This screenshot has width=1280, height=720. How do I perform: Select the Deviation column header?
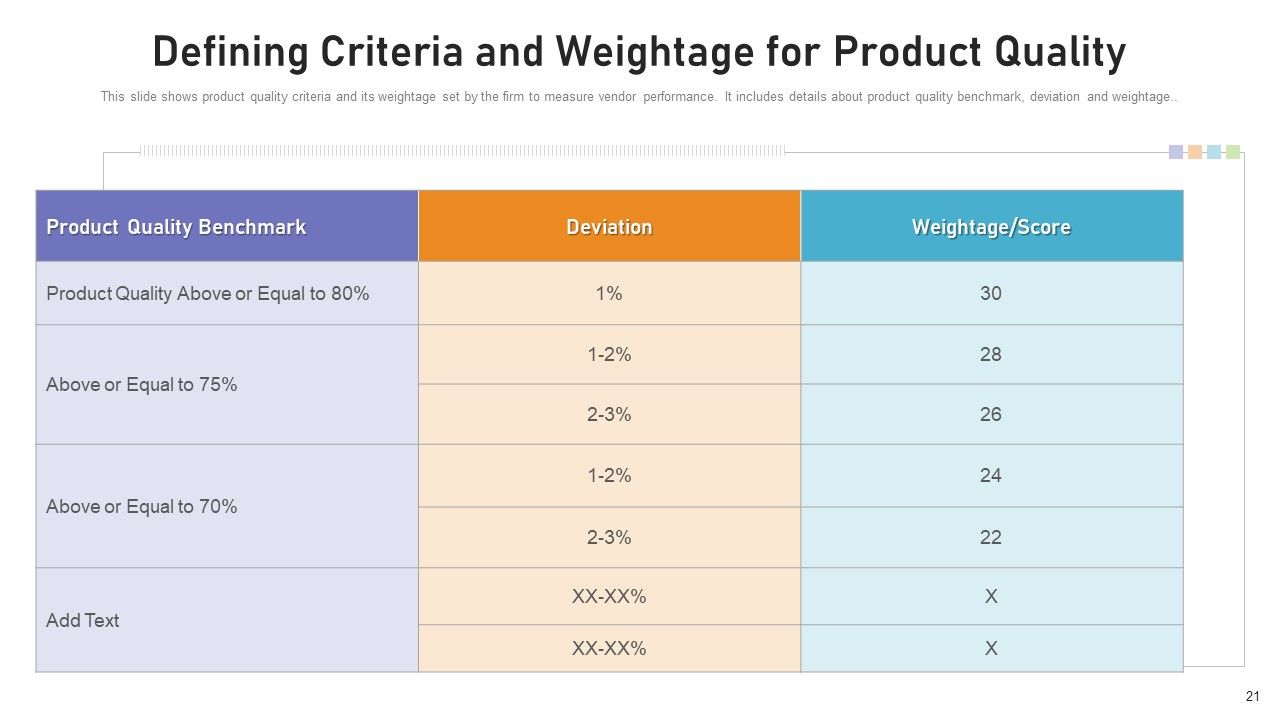(609, 227)
